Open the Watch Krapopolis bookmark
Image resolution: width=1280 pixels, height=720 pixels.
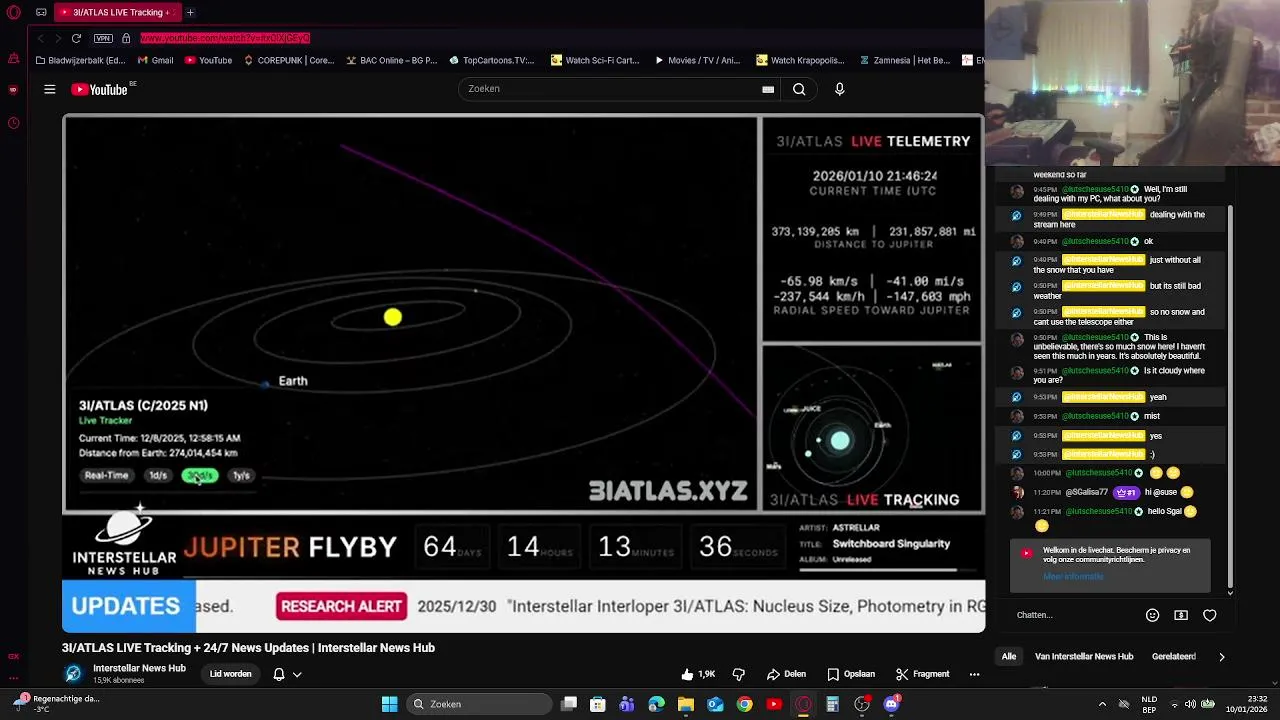click(800, 60)
